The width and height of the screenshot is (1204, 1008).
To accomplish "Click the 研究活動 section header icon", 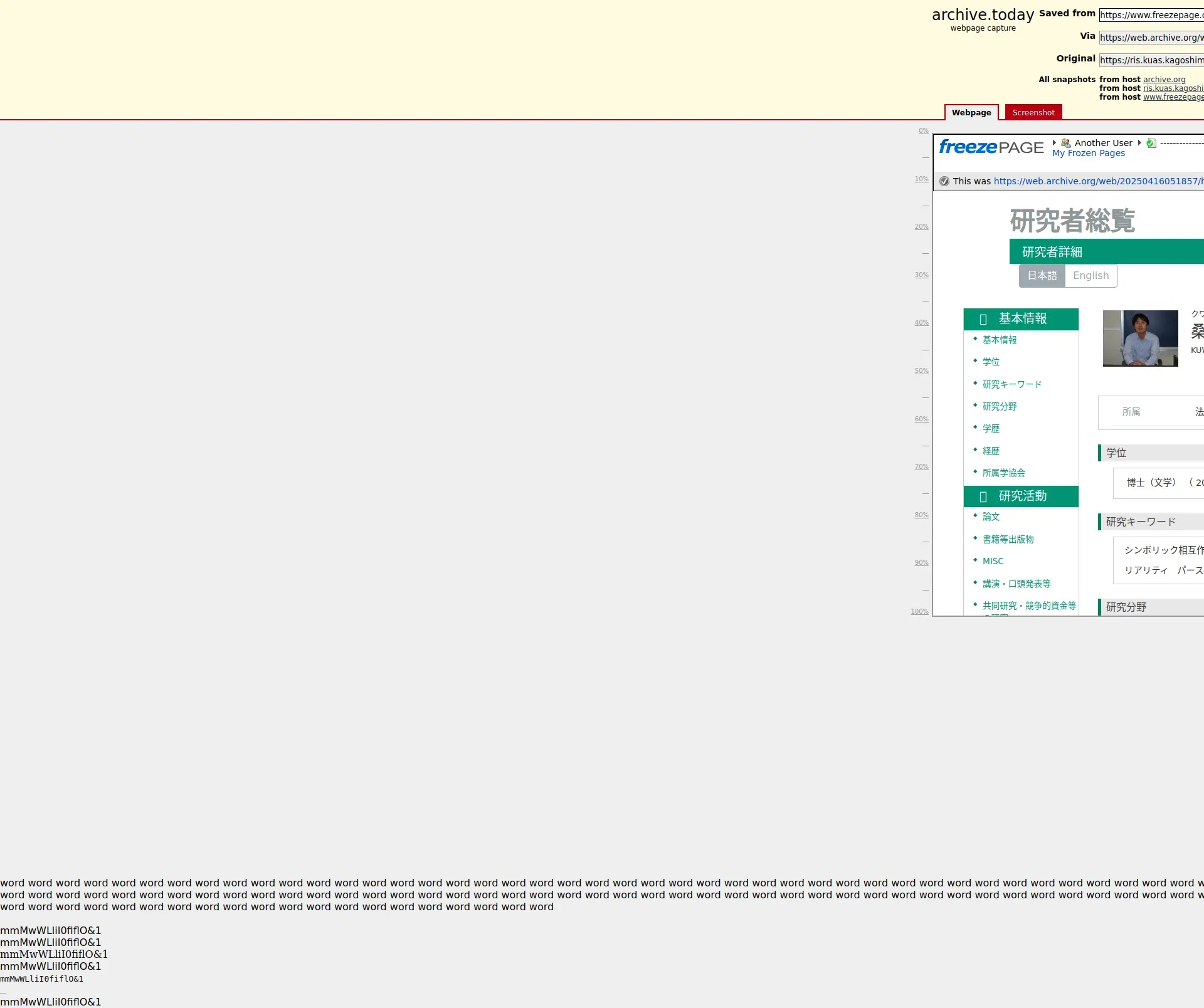I will (x=983, y=496).
